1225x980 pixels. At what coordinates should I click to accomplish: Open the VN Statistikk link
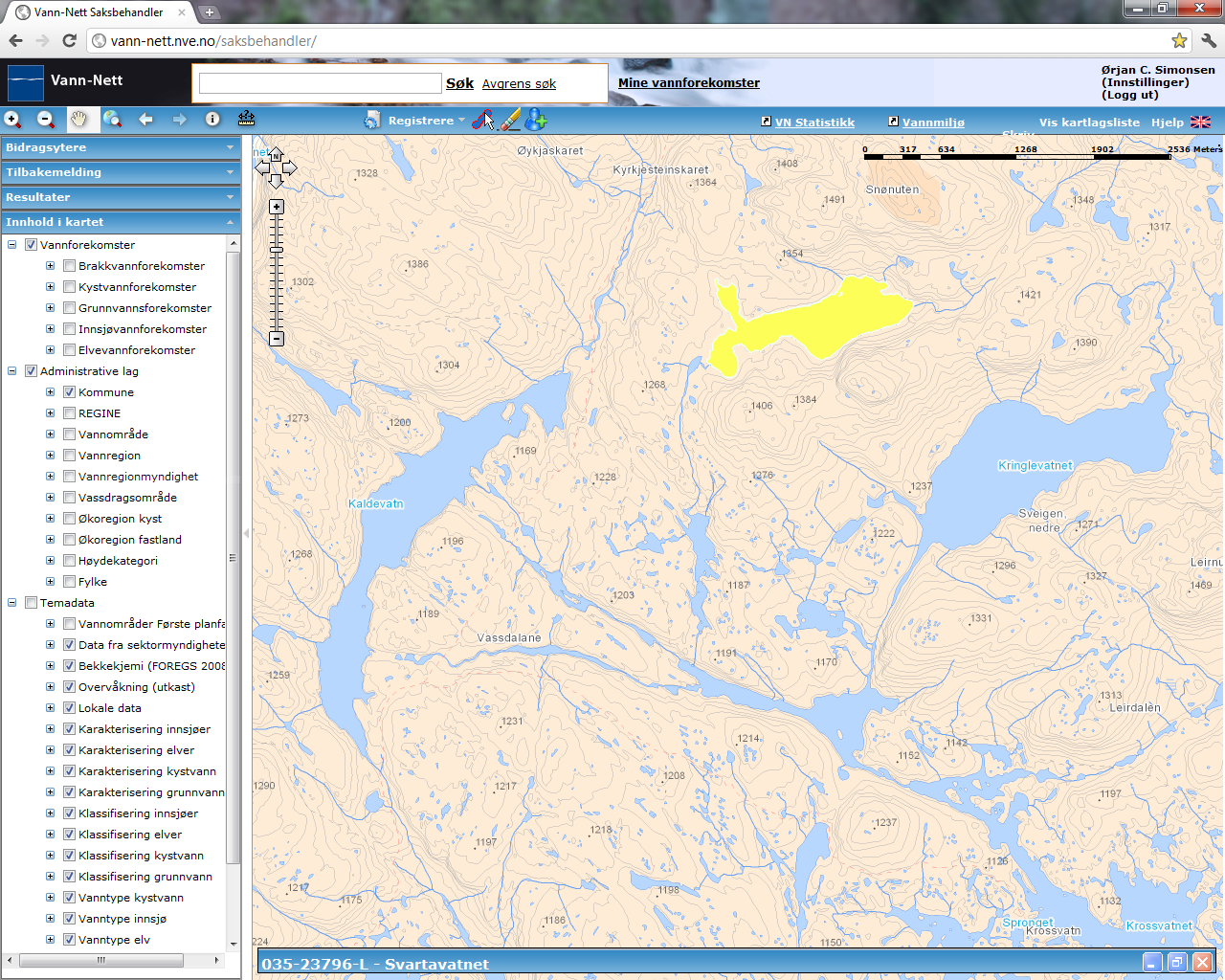coord(814,122)
